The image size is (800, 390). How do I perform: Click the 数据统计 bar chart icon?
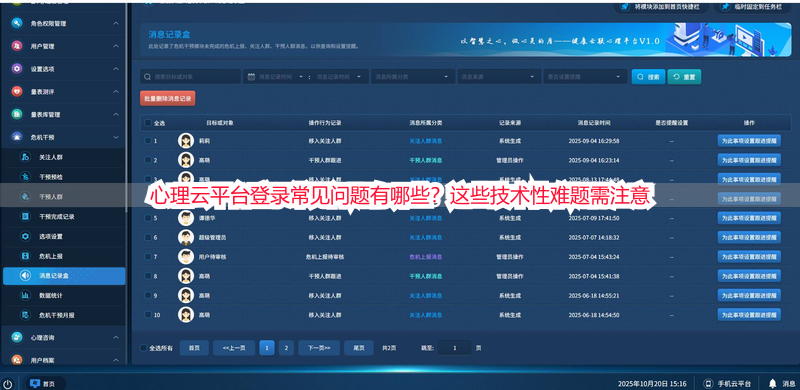pyautogui.click(x=25, y=295)
